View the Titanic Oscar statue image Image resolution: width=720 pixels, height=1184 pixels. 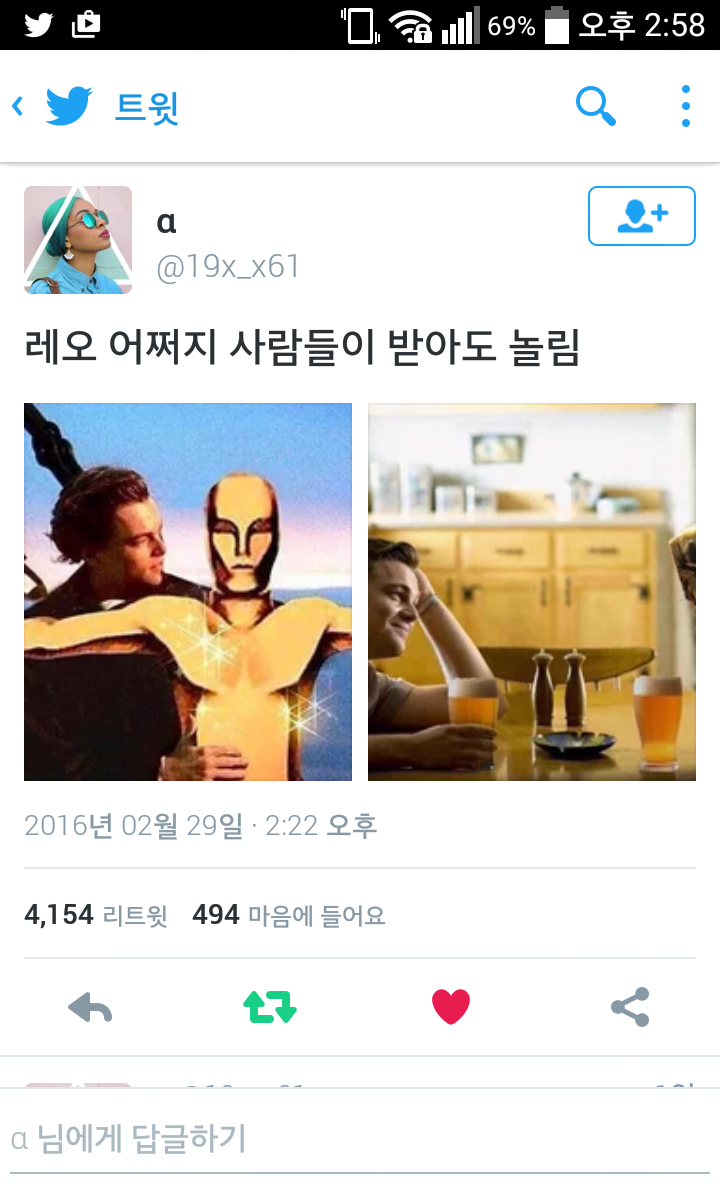[x=188, y=592]
